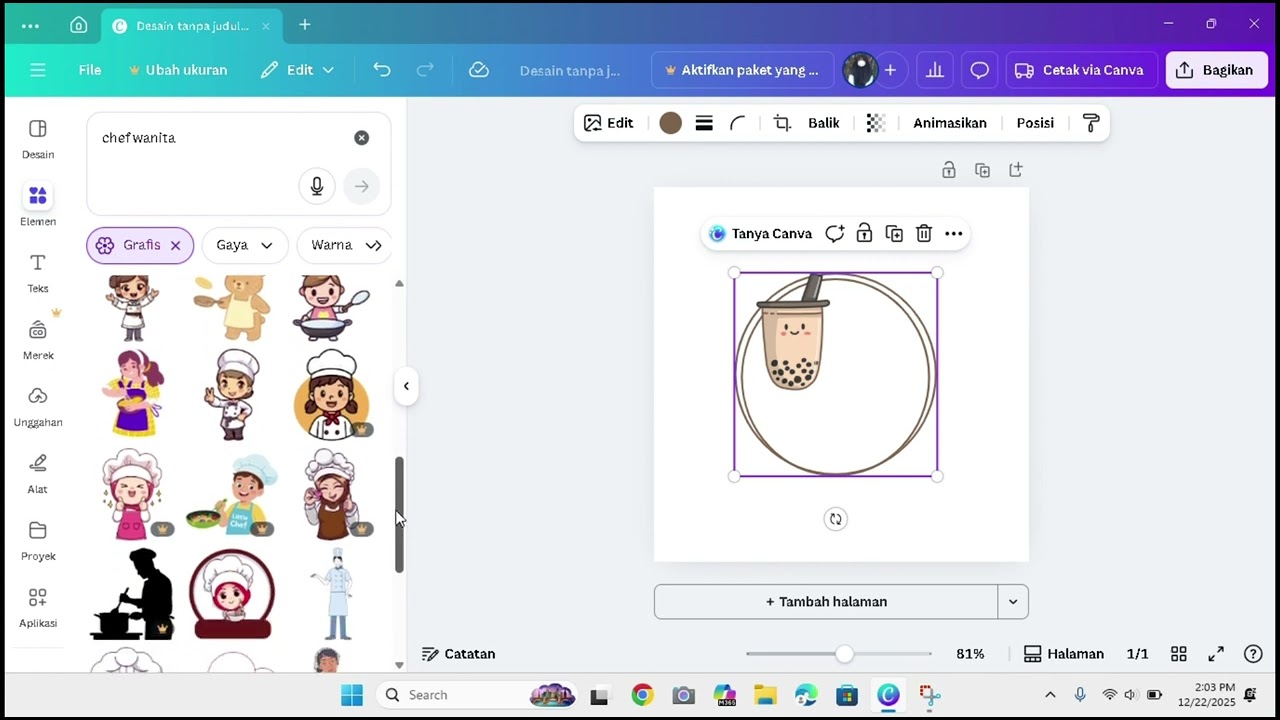Start voice search with microphone icon
This screenshot has height=720, width=1280.
(x=317, y=186)
